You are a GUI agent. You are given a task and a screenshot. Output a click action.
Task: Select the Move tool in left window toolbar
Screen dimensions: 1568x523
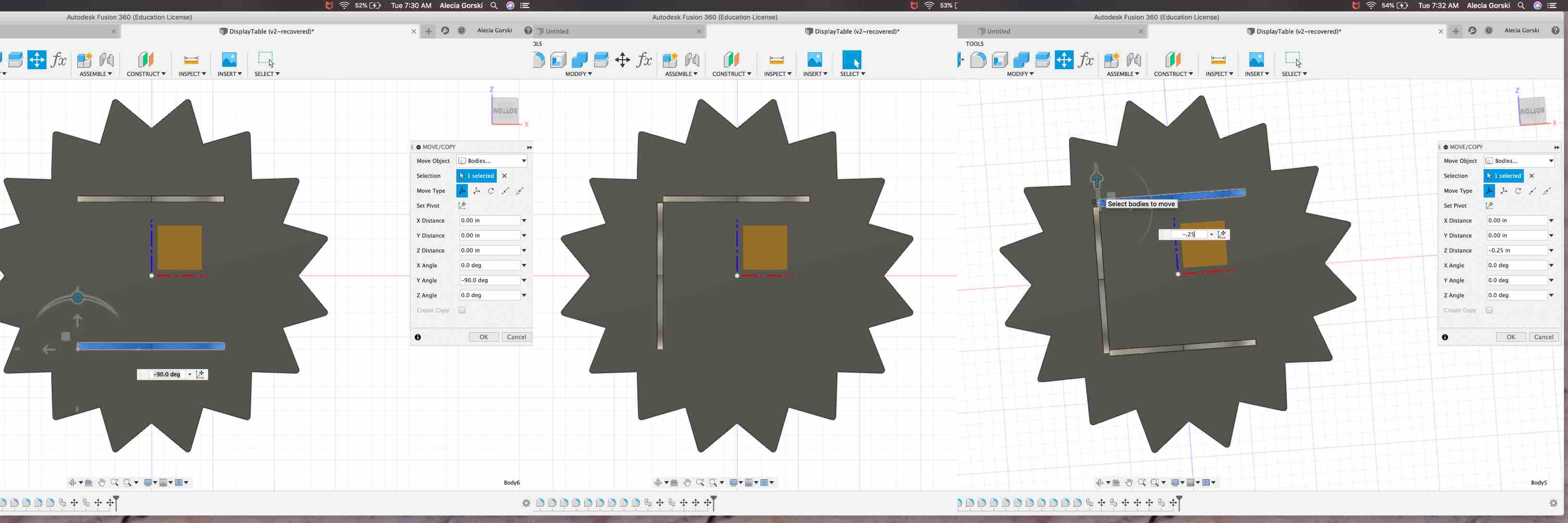coord(37,60)
